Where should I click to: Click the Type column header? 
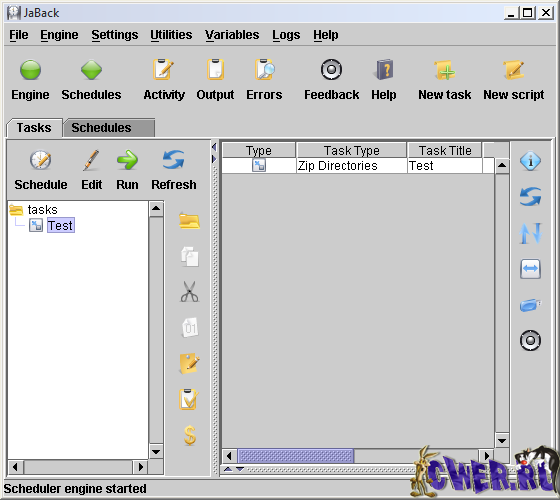point(259,150)
